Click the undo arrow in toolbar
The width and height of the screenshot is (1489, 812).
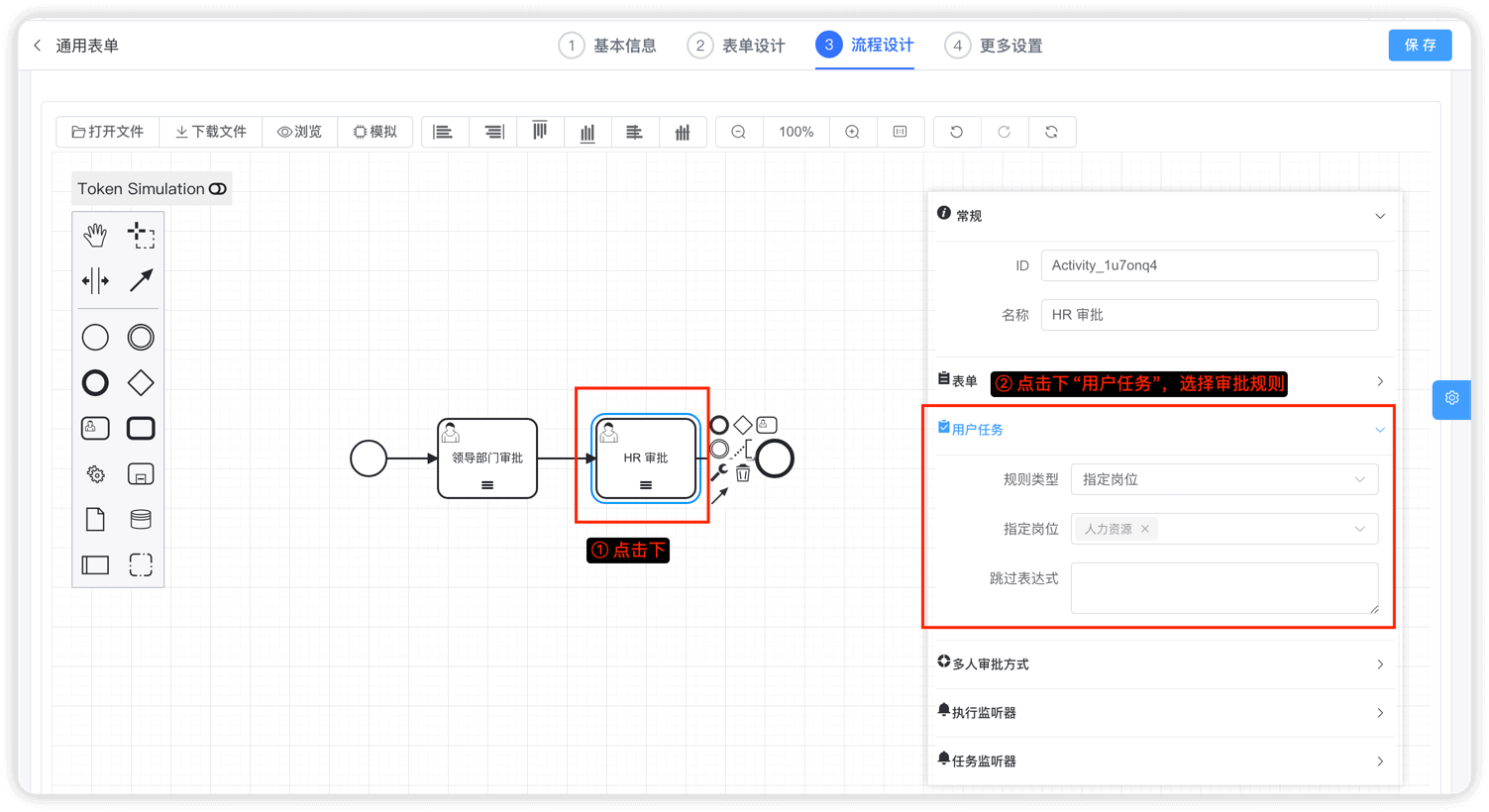[956, 132]
